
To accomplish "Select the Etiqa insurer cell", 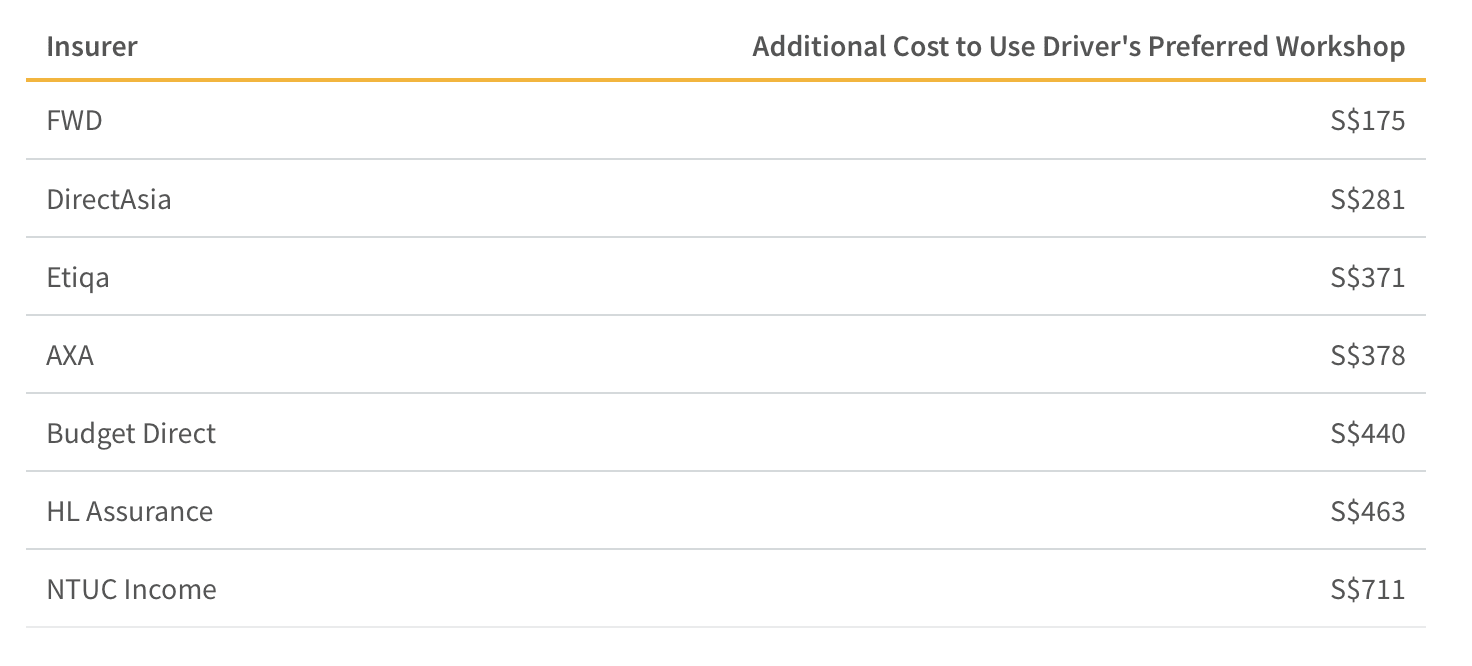I will tap(78, 277).
